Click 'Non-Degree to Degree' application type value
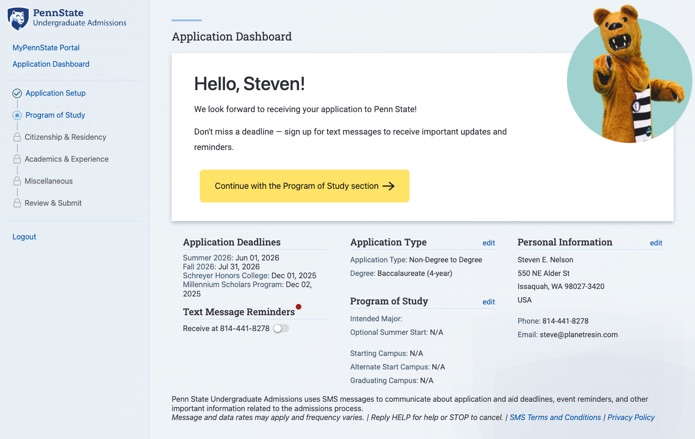695x439 pixels. click(445, 260)
